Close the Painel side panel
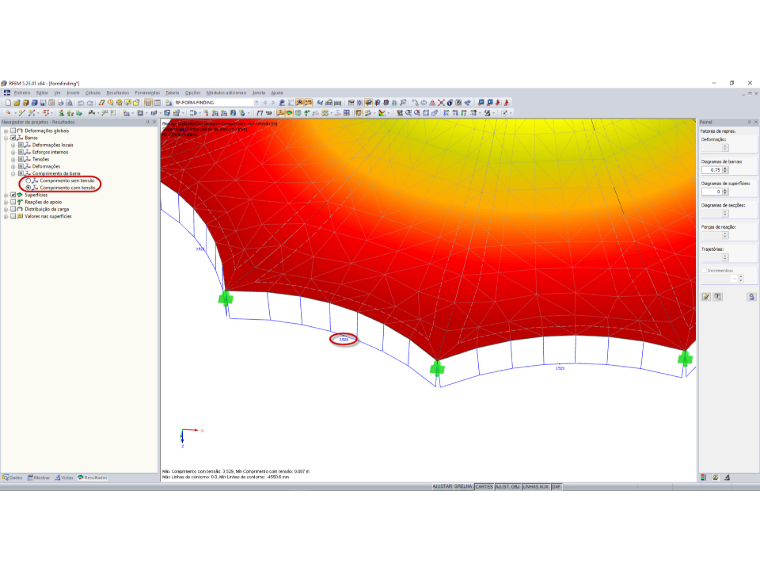760x570 pixels. pyautogui.click(x=756, y=122)
